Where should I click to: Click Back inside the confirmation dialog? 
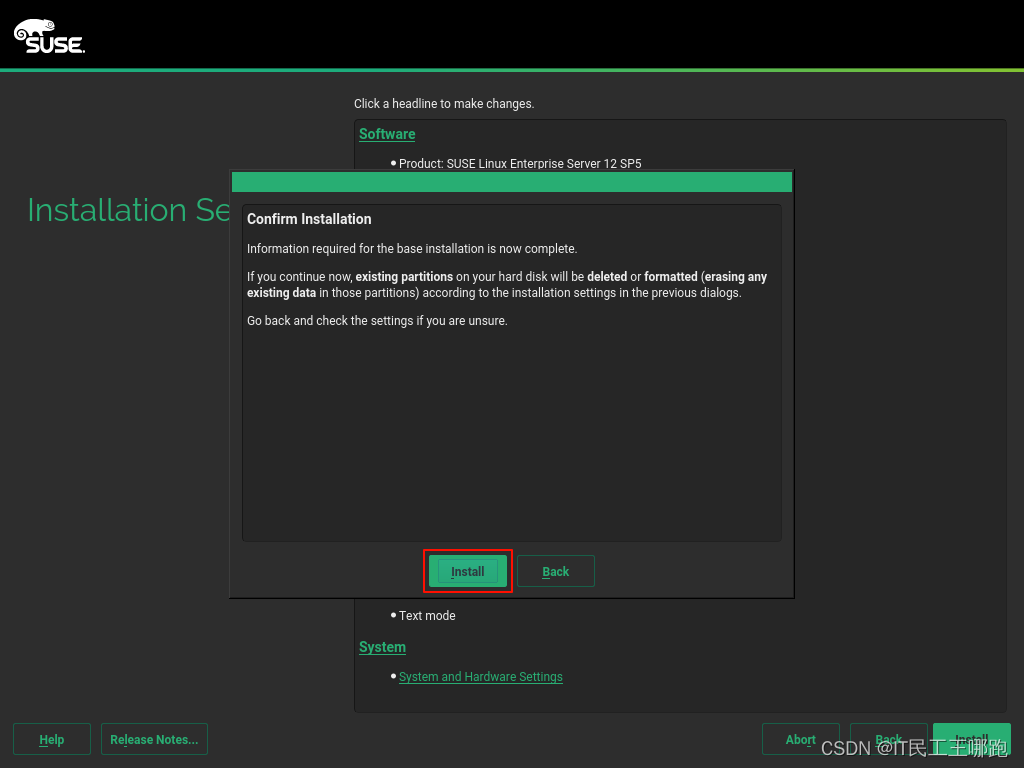click(555, 571)
